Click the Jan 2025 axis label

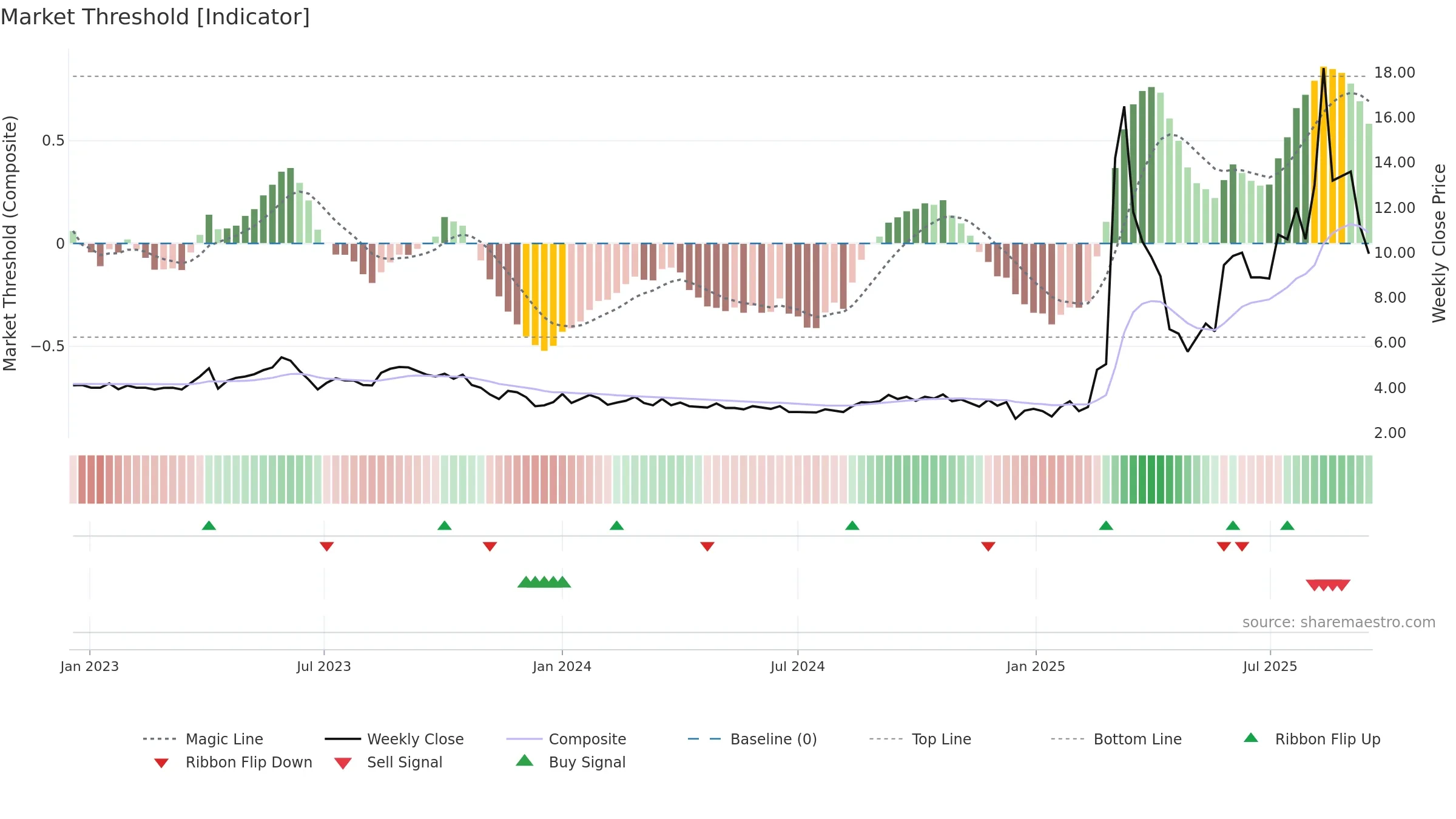coord(1036,666)
